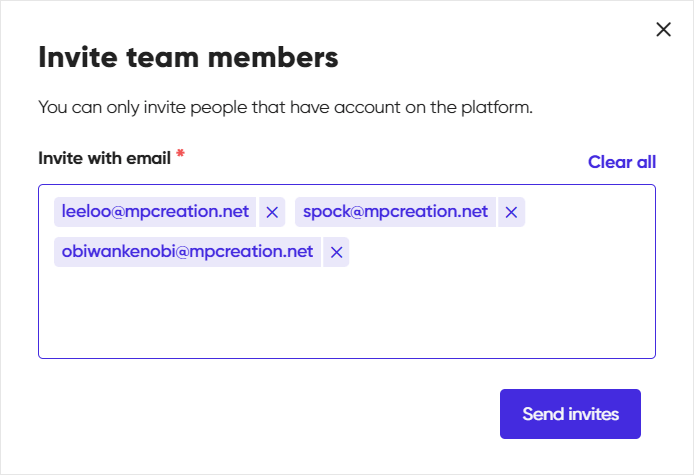Click the platform account description text
The height and width of the screenshot is (475, 694).
click(285, 107)
